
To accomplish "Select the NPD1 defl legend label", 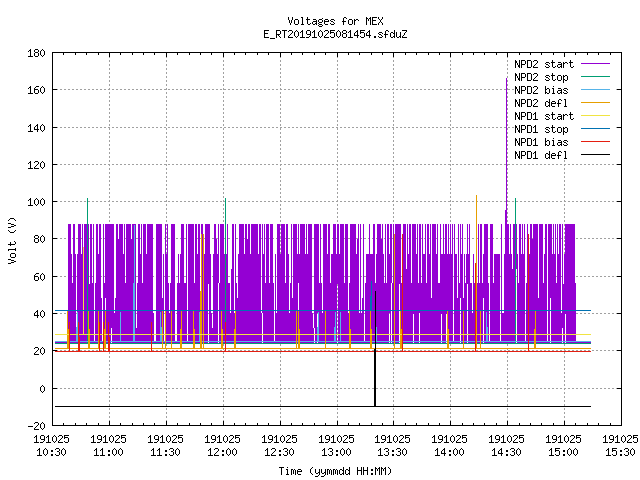I will 541,155.
